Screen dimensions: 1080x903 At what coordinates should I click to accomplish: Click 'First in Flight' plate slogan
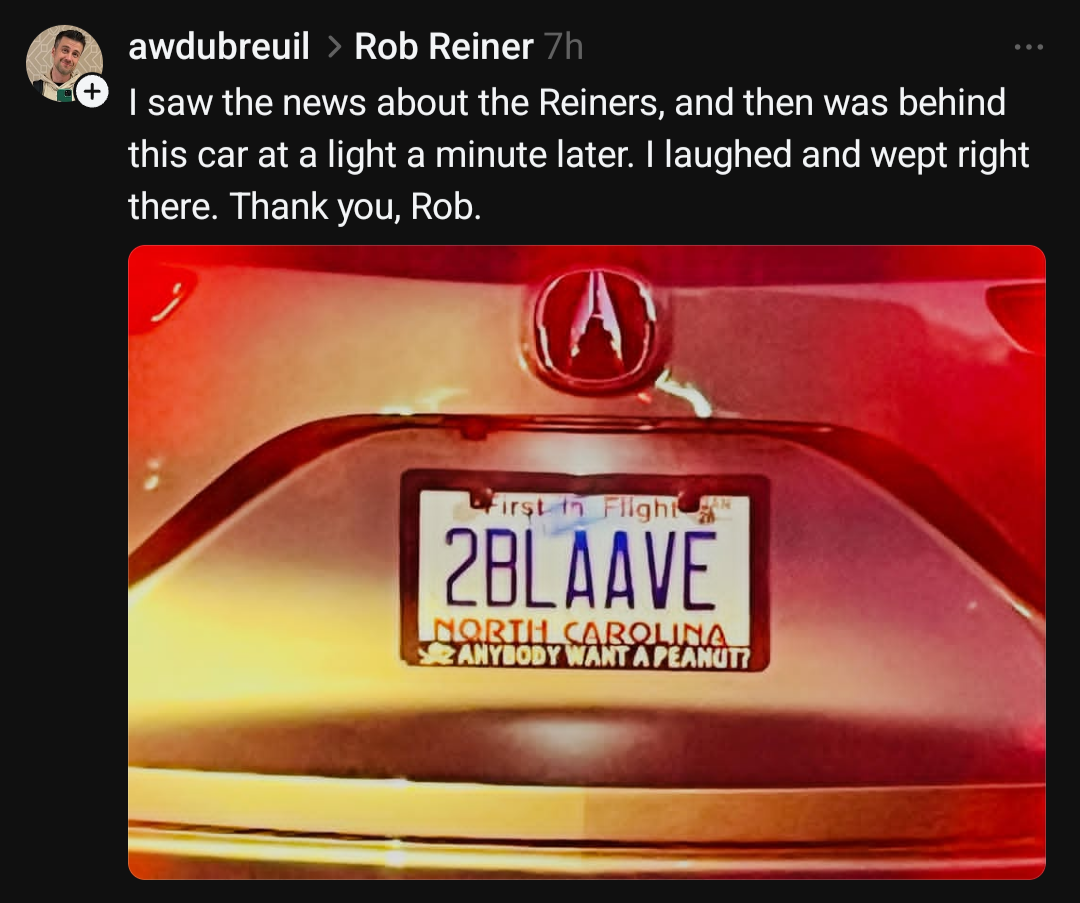tap(579, 508)
